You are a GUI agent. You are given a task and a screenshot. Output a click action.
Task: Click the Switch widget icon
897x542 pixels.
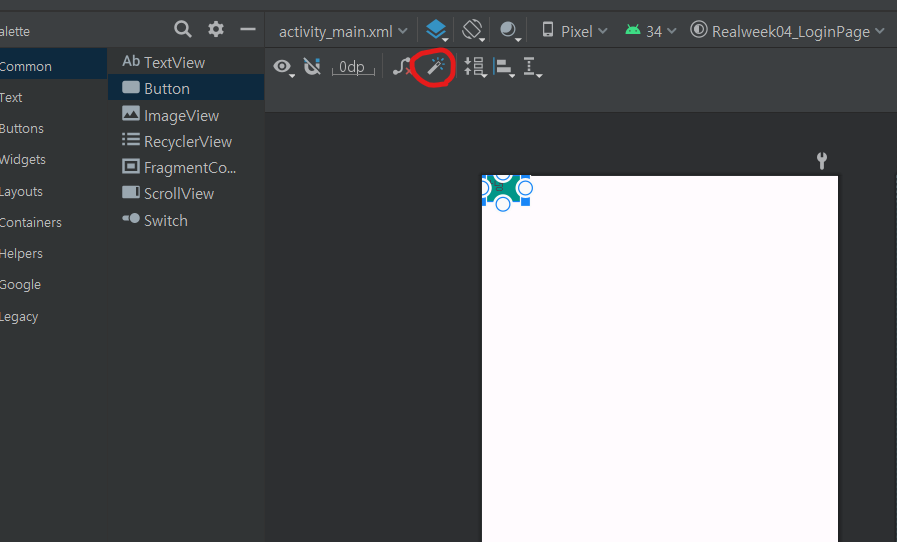click(x=131, y=218)
